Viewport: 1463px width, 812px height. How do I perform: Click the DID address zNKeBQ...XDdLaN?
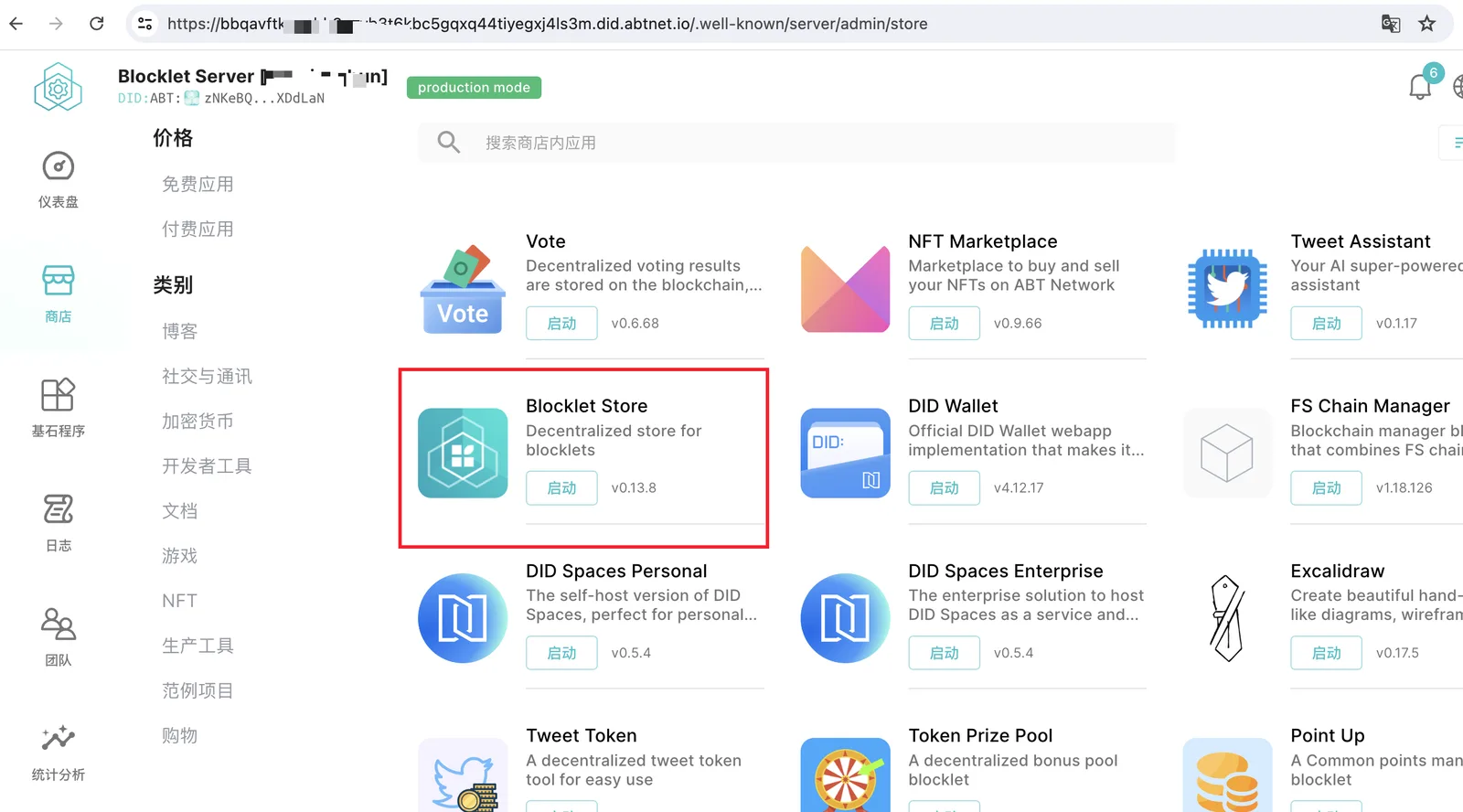click(264, 99)
